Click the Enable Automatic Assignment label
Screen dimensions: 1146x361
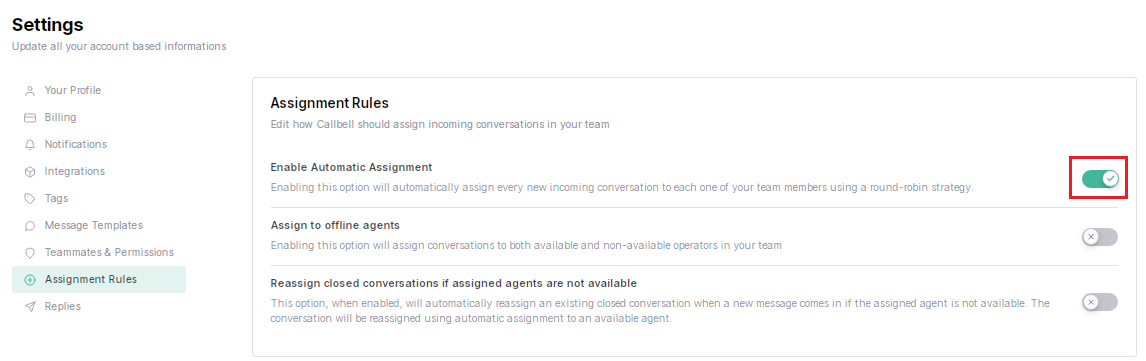[352, 167]
